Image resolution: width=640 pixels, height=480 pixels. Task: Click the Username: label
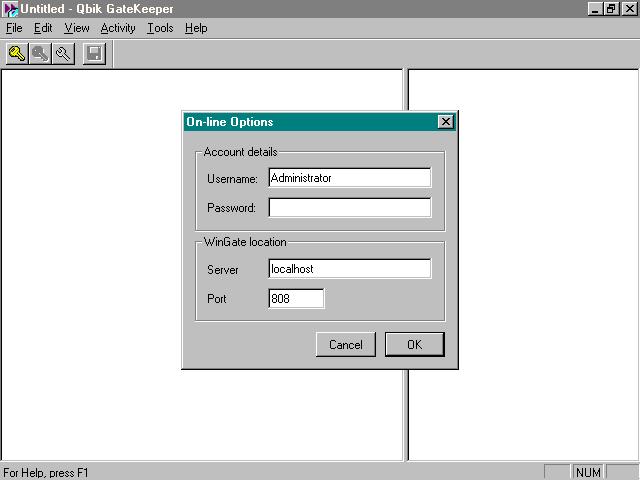tap(232, 179)
